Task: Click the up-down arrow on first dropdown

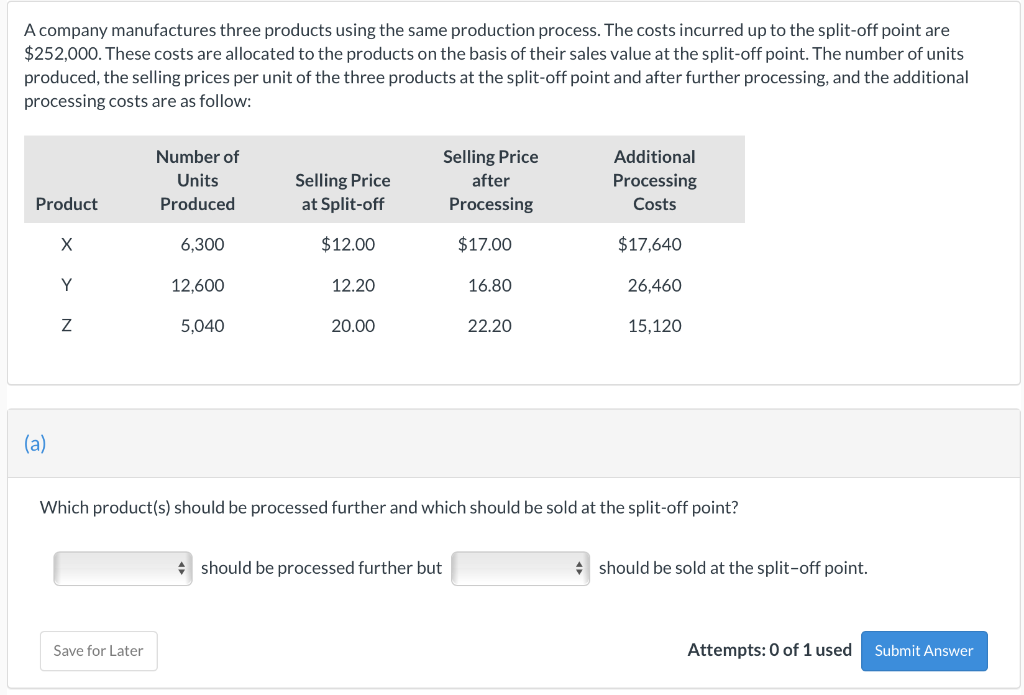Action: (x=184, y=568)
